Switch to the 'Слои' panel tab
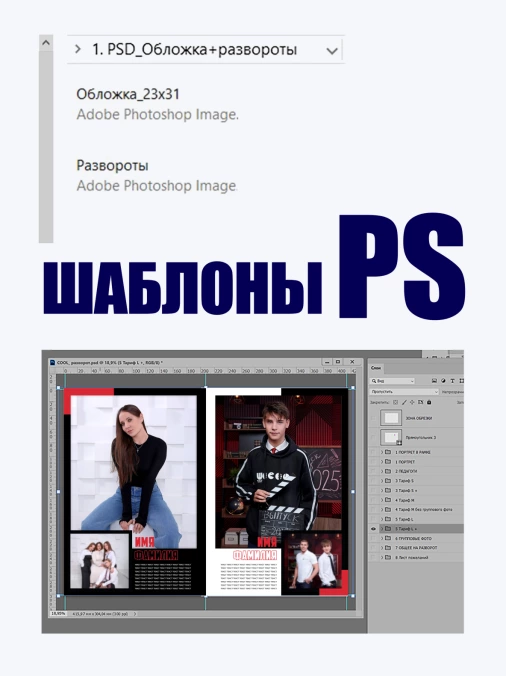Screen dimensions: 506x676 376,368
